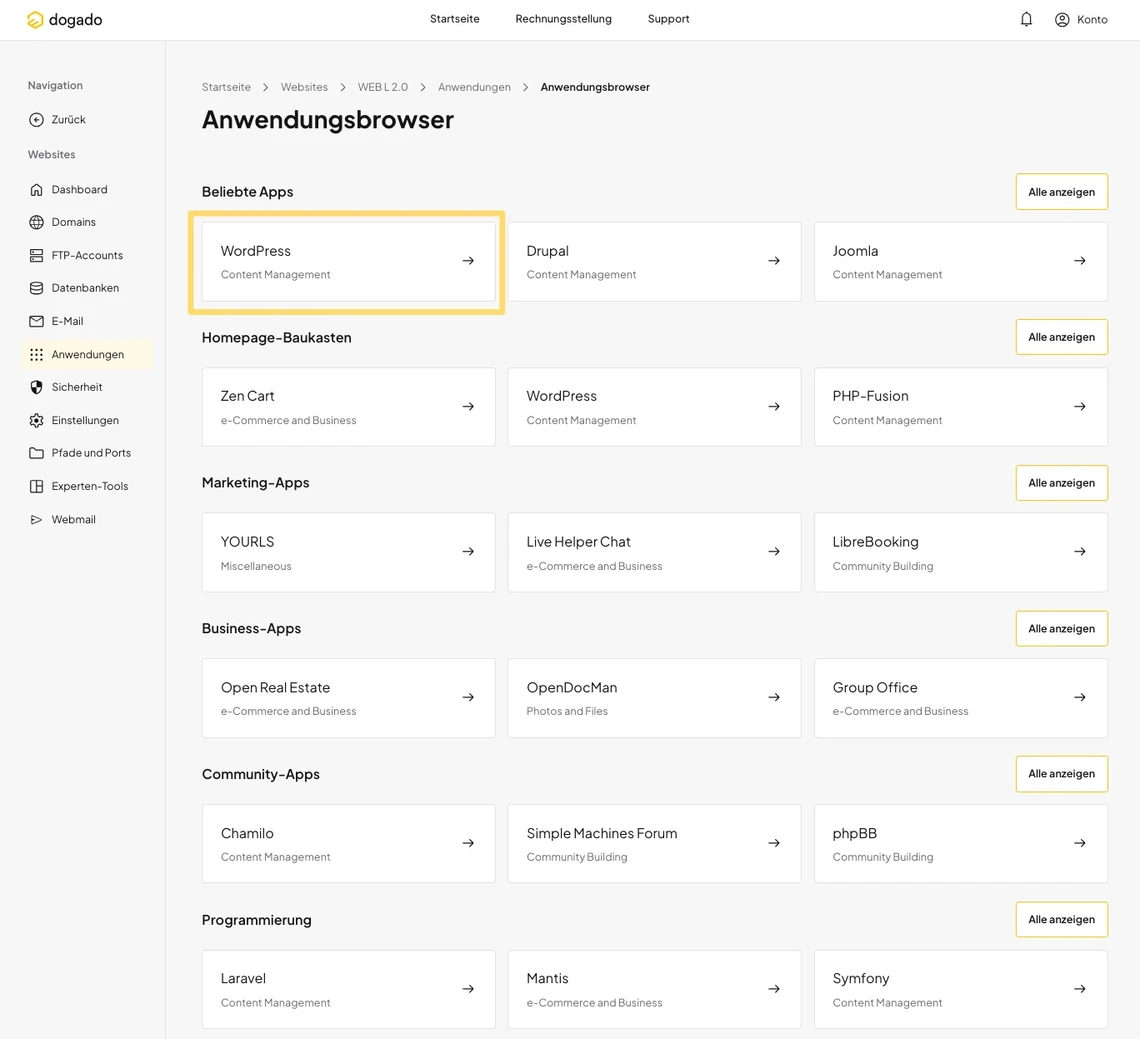Select Rechnungsstellung in the top navigation
Image resolution: width=1140 pixels, height=1039 pixels.
[x=563, y=19]
